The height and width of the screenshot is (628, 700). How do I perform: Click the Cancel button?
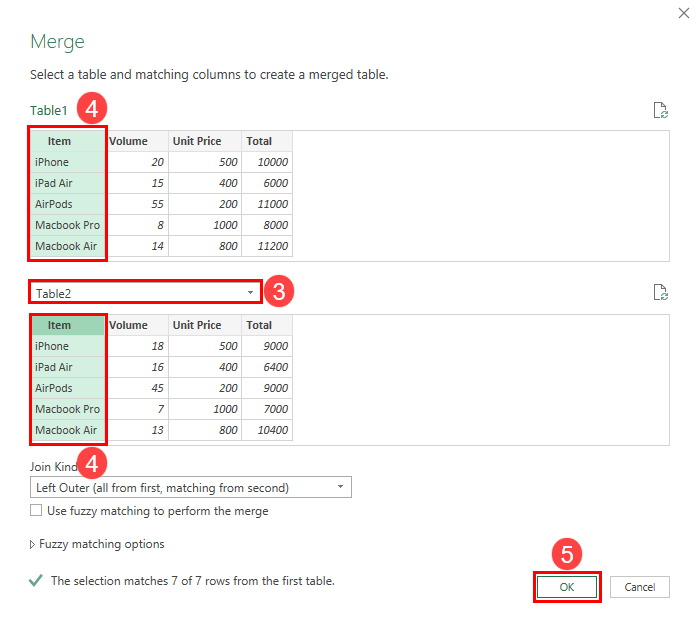tap(640, 587)
